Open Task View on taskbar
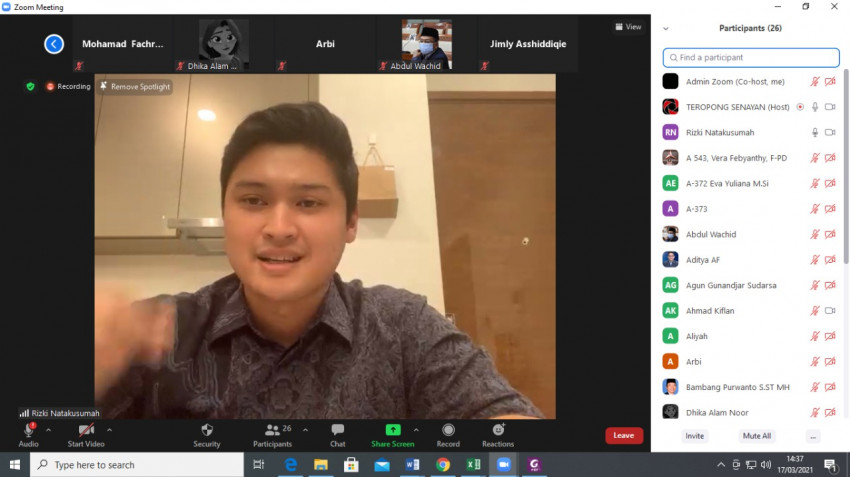Viewport: 850px width, 477px height. pos(259,465)
